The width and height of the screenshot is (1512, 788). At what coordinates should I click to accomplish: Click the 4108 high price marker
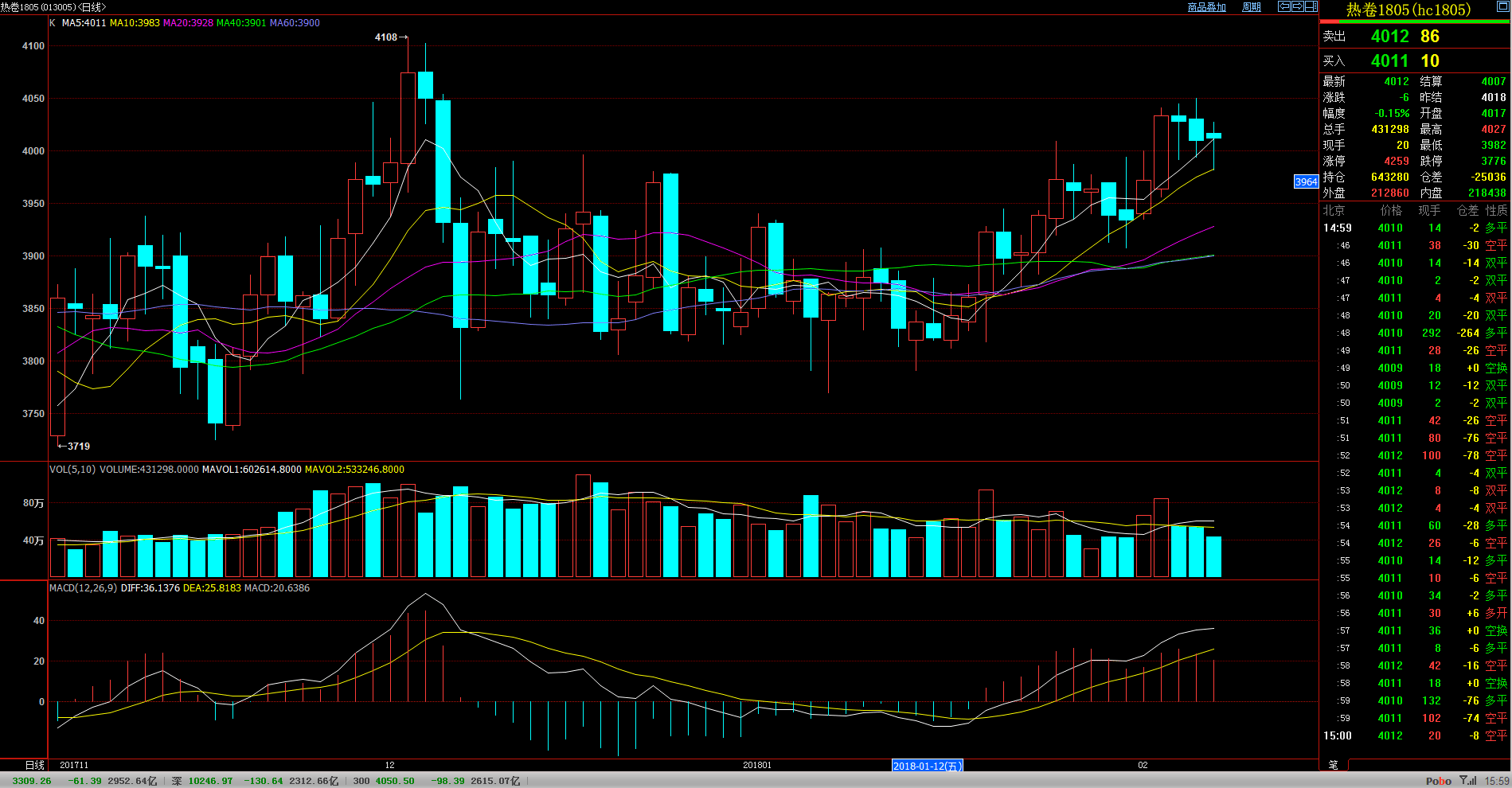tap(390, 37)
